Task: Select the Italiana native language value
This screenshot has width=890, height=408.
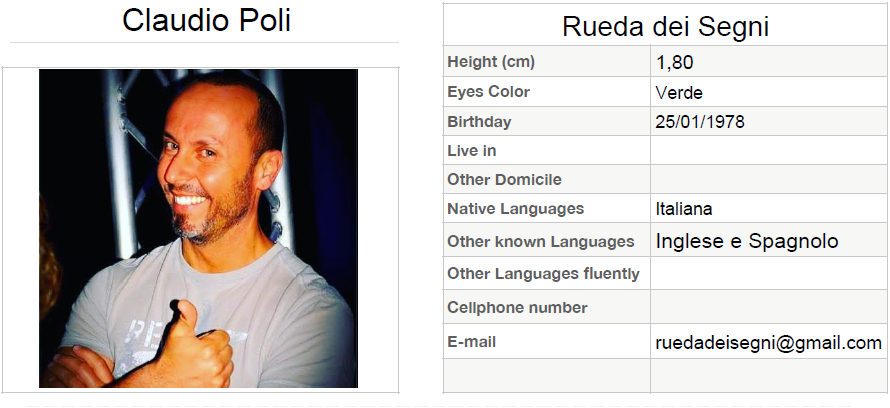Action: [x=683, y=209]
